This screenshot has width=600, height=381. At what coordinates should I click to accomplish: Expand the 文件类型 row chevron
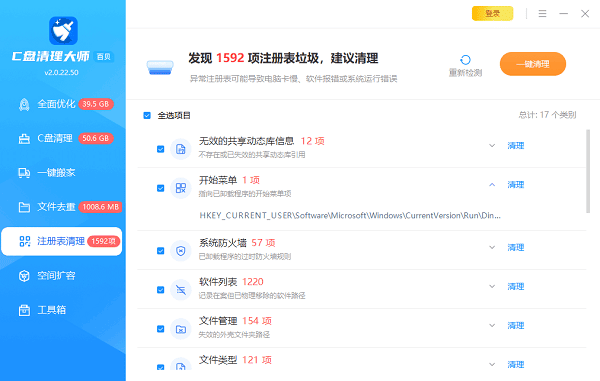492,365
